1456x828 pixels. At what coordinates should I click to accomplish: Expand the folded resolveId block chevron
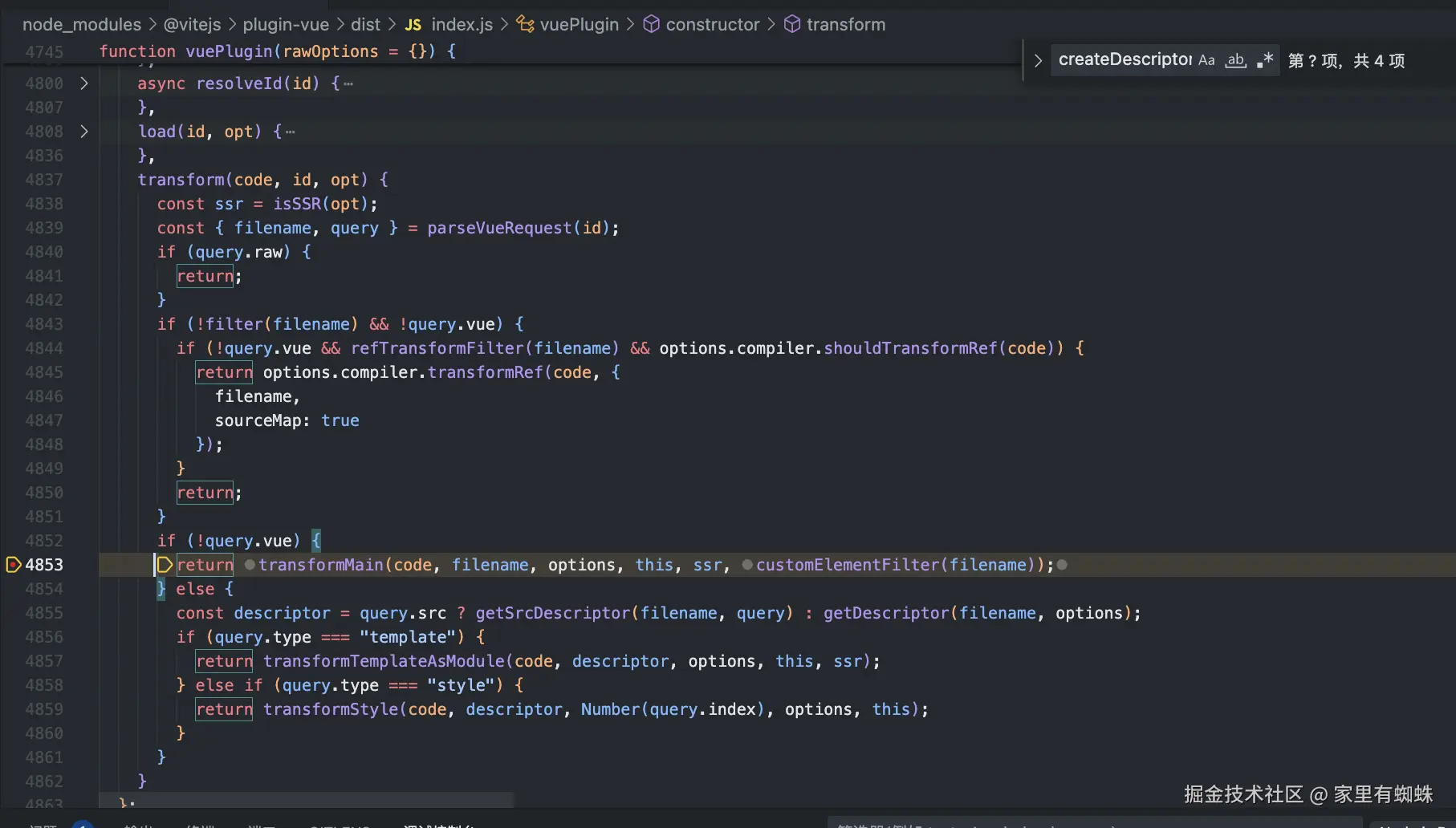[x=84, y=83]
